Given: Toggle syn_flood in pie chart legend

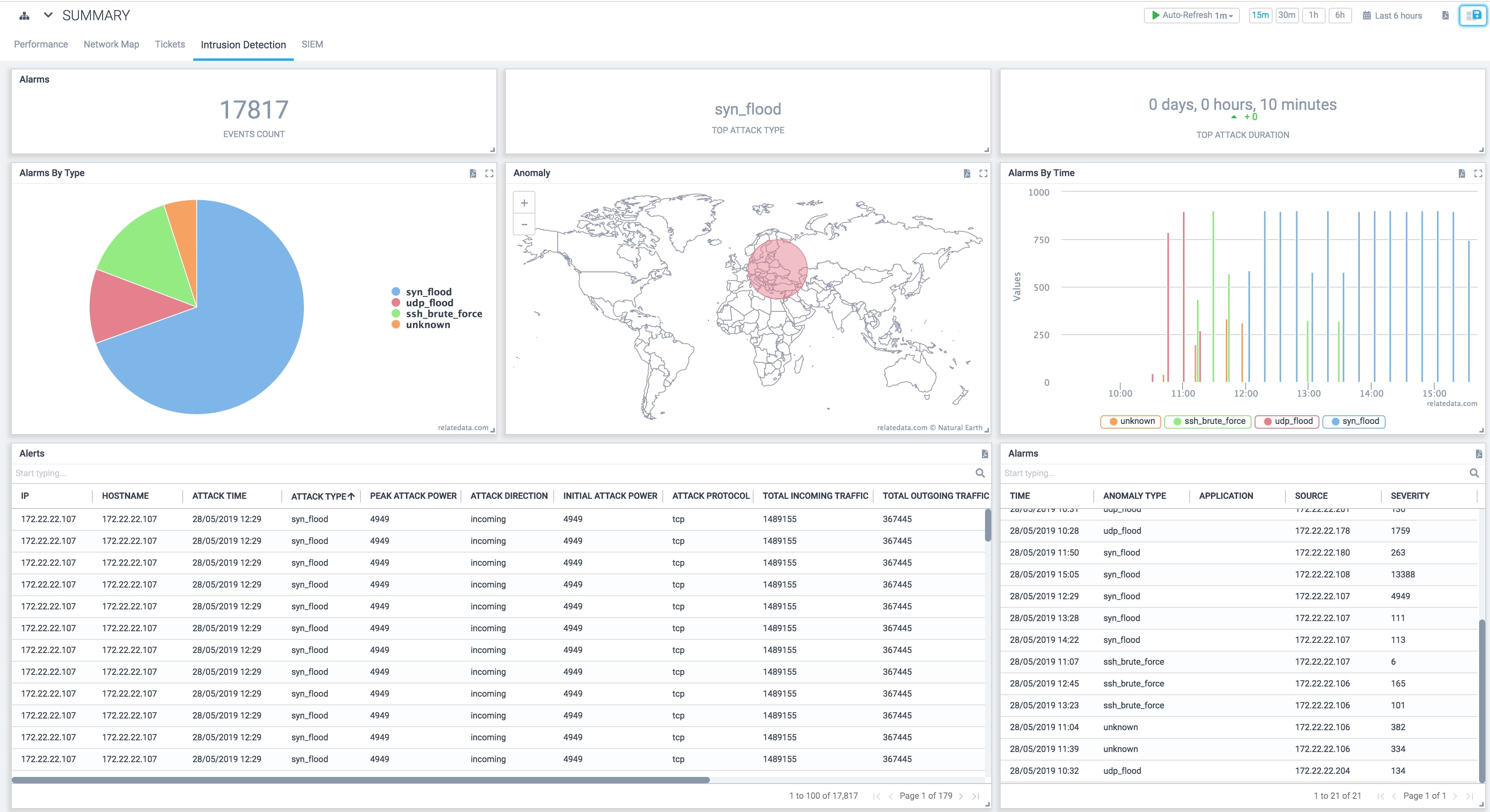Looking at the screenshot, I should [422, 291].
